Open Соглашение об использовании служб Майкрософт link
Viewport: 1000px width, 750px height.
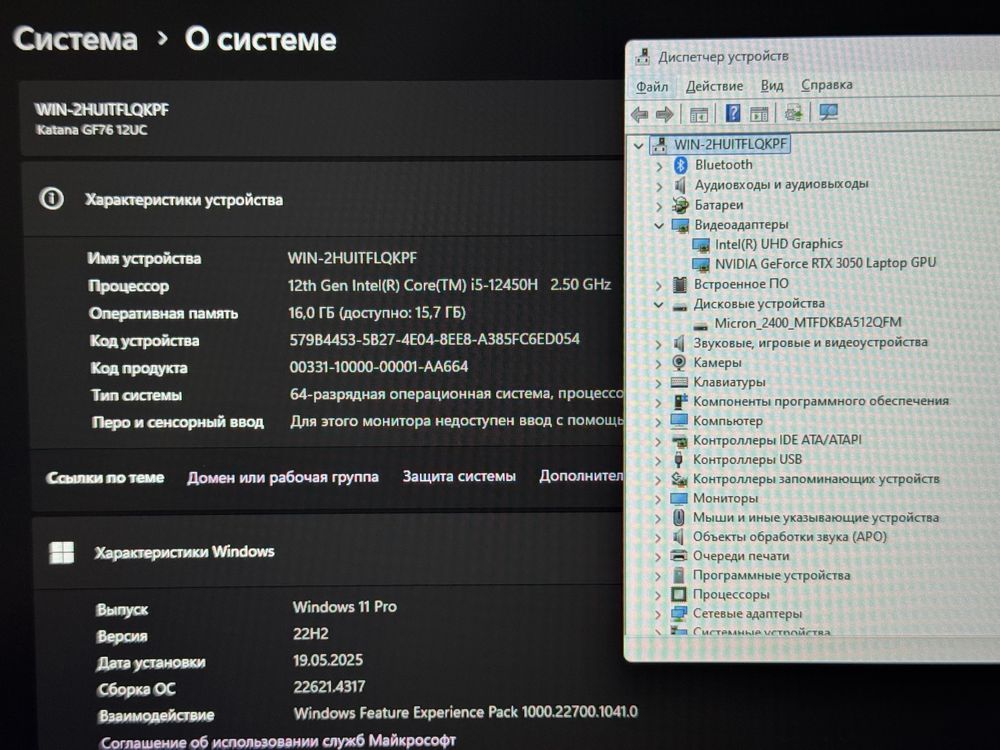point(278,741)
